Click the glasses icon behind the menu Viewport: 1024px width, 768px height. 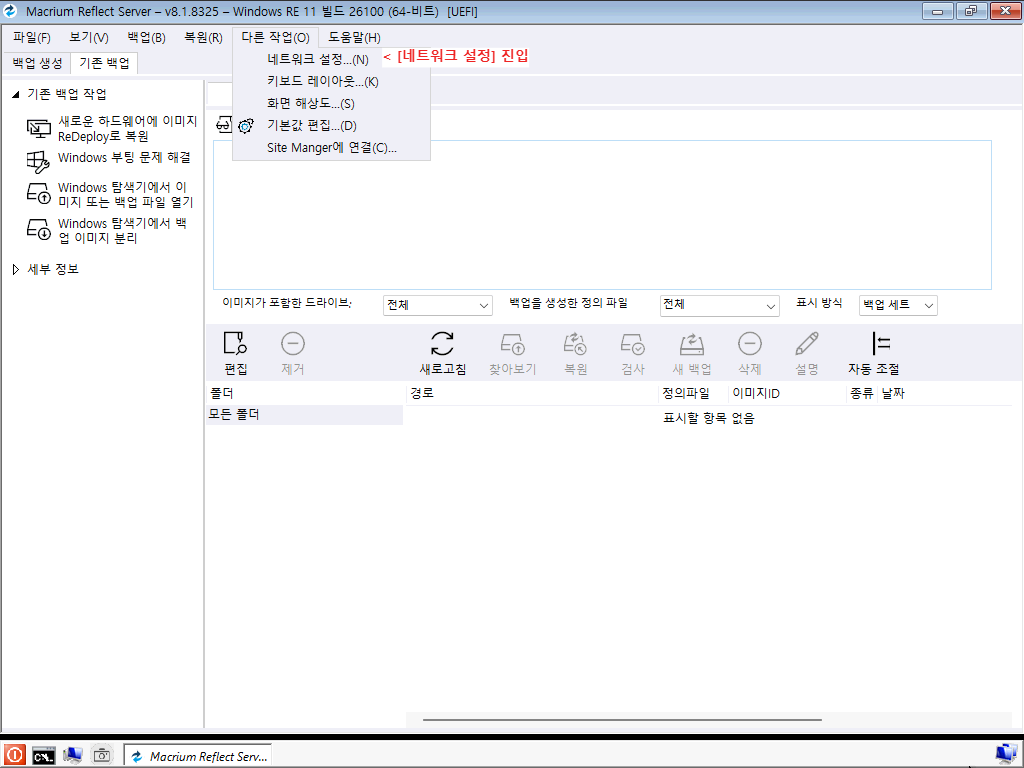224,123
